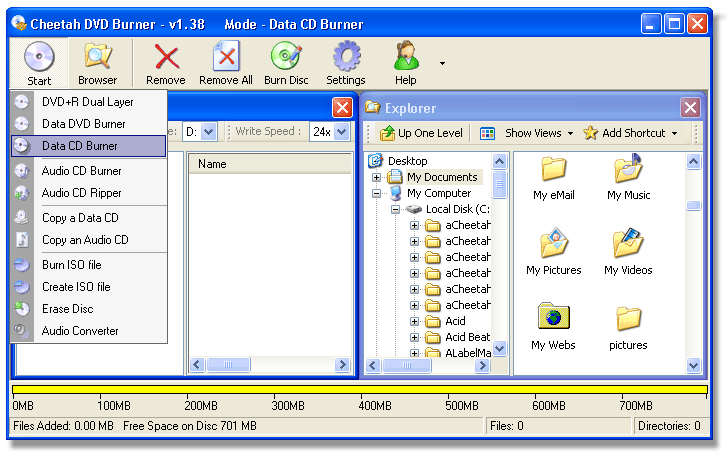Screen dimensions: 728x458
Task: Open the Browser toolbar button
Action: [98, 63]
